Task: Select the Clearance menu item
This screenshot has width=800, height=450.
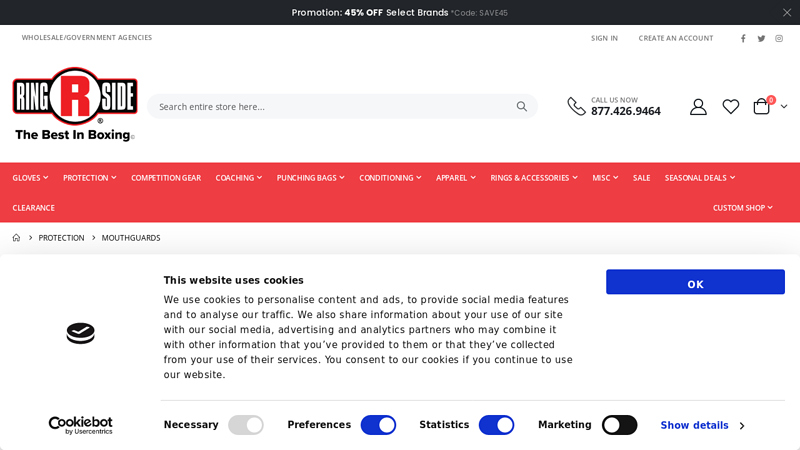Action: coord(34,208)
